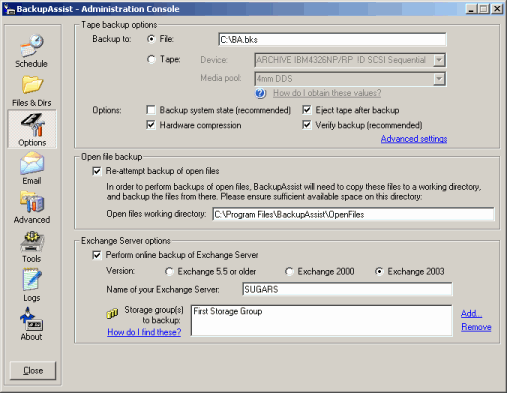
Task: Click the Close button
Action: [x=33, y=370]
